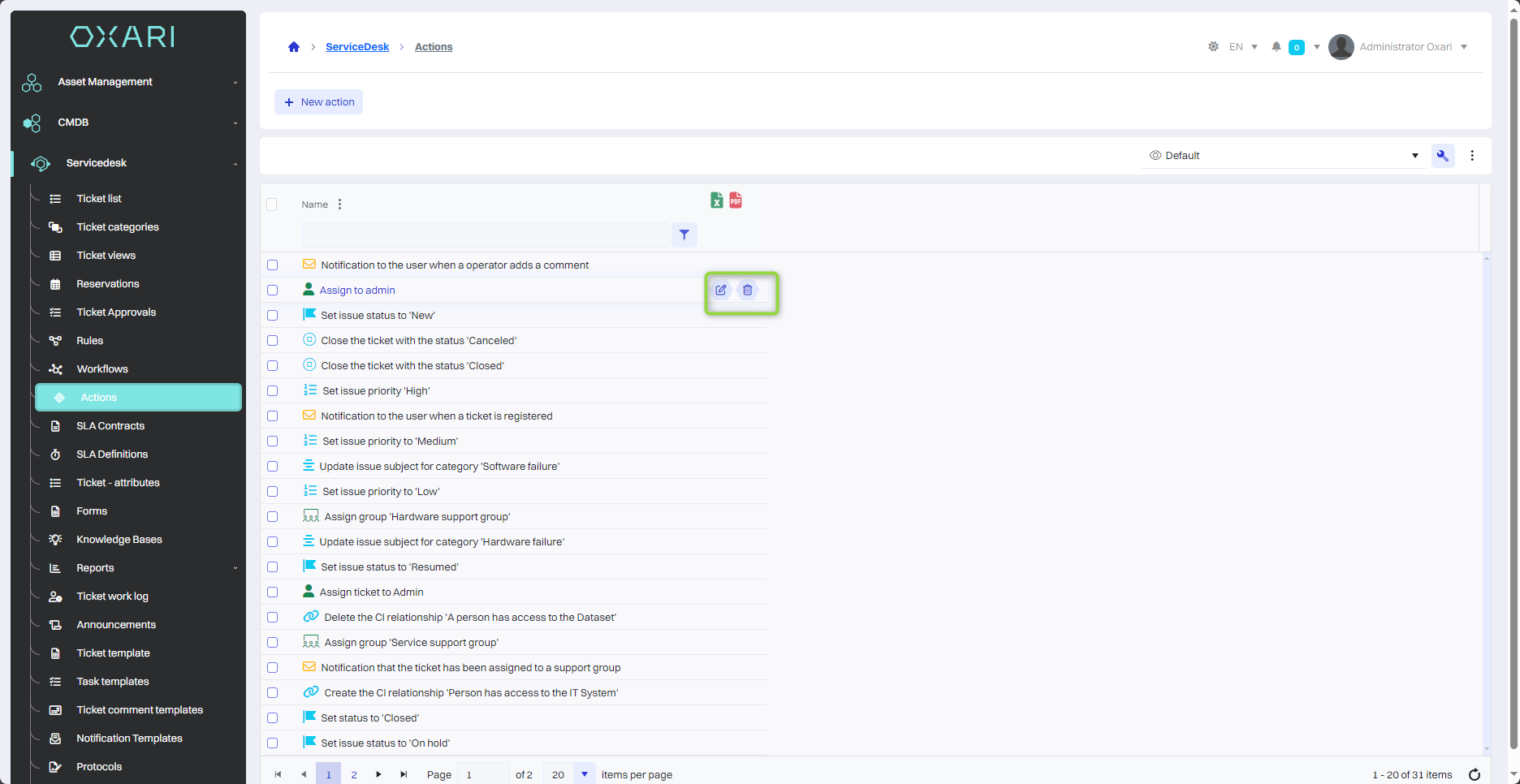Toggle the select-all checkbox in the header
1520x784 pixels.
point(272,205)
